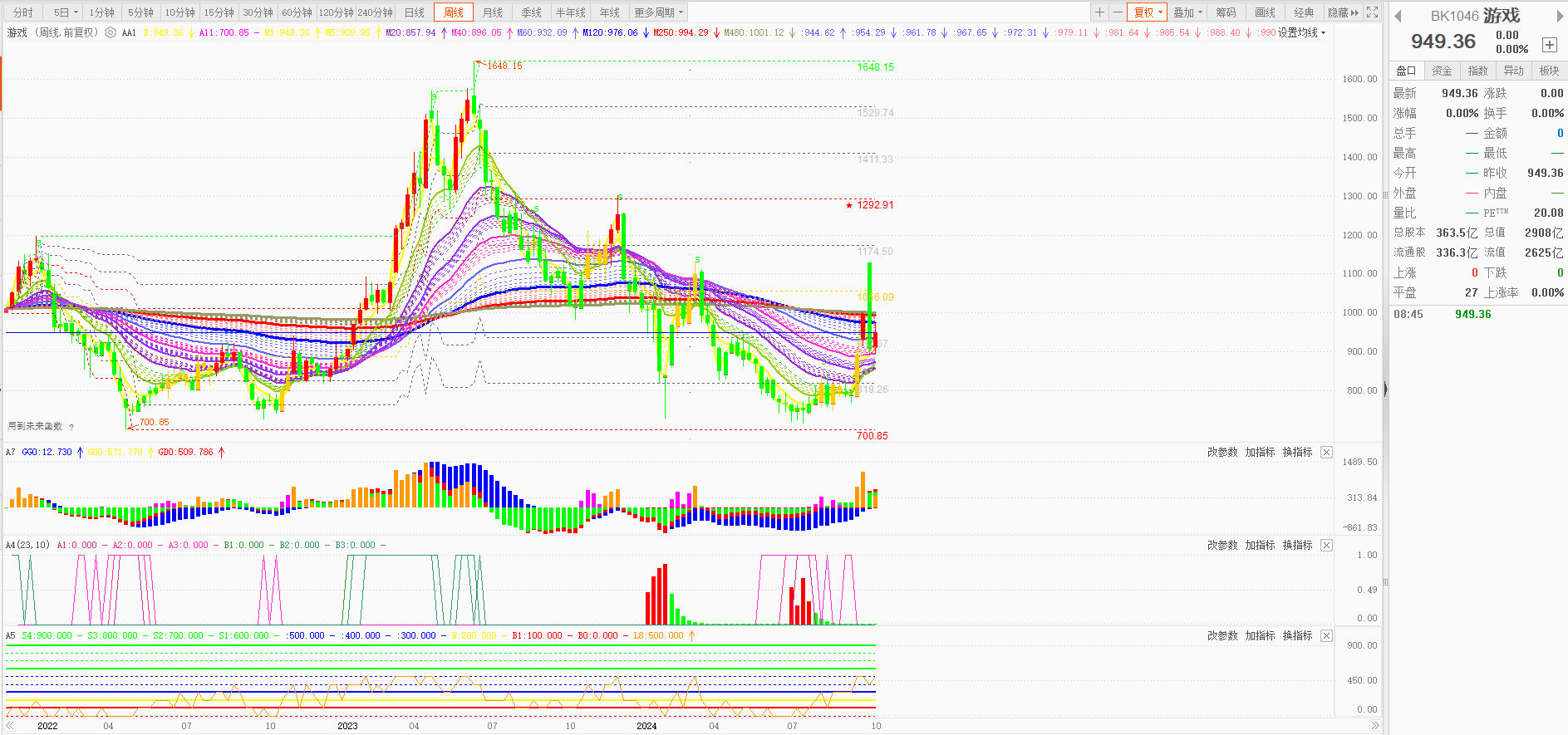Select the 60分钟 period tab
Screen dimensions: 1568x735
pyautogui.click(x=297, y=12)
